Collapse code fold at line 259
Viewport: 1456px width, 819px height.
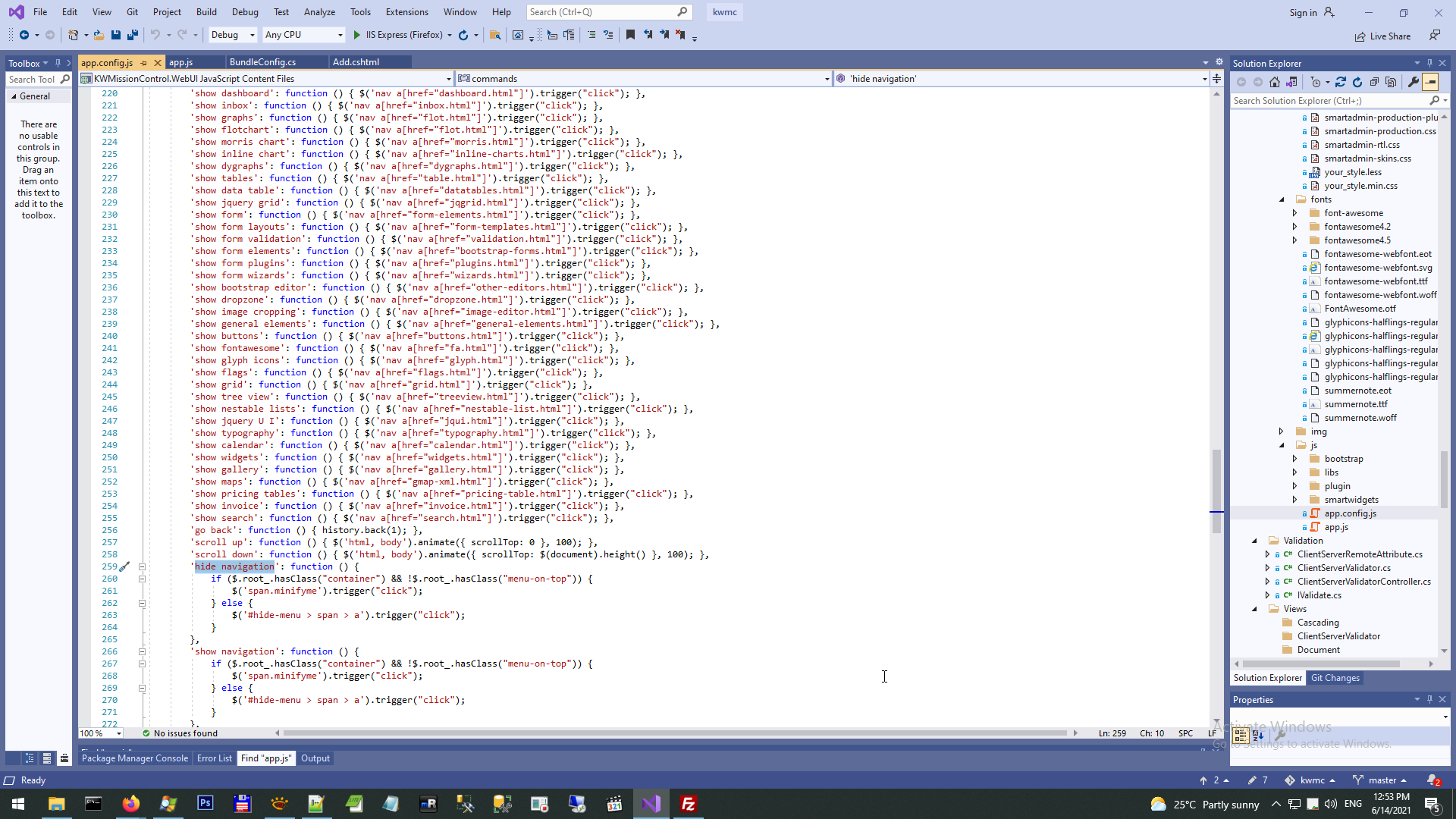142,566
